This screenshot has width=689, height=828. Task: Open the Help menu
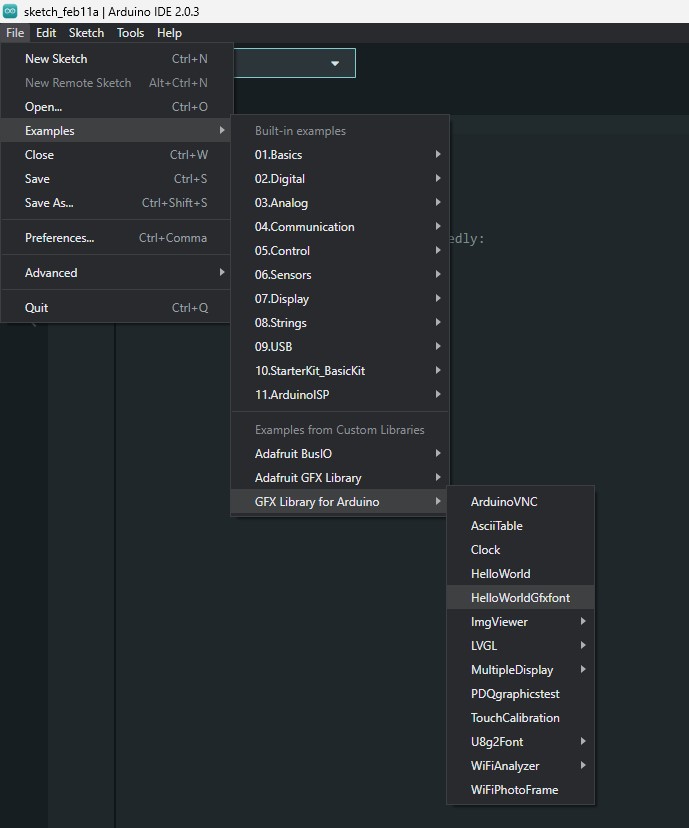click(169, 33)
